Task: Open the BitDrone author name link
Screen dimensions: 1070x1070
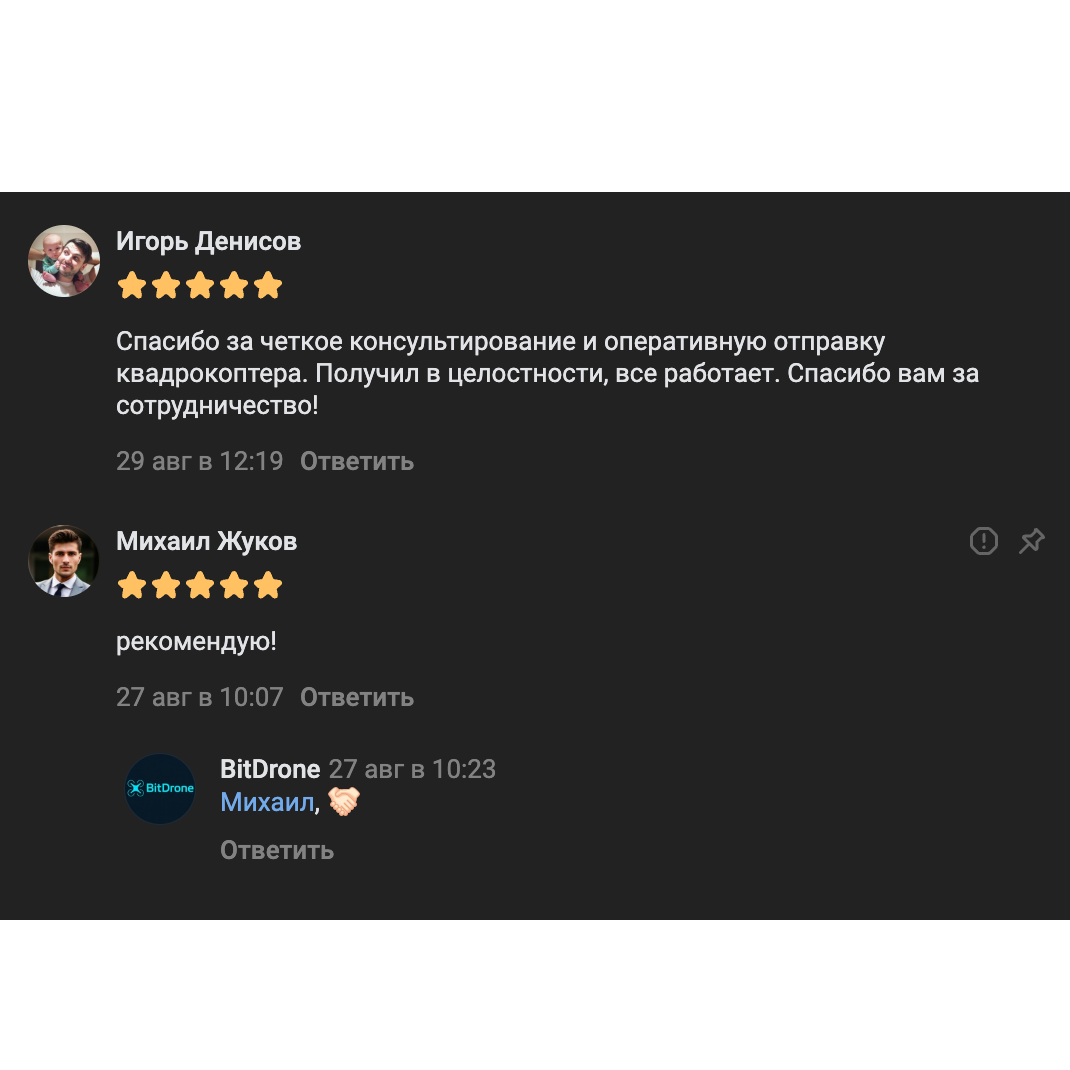Action: [x=270, y=769]
